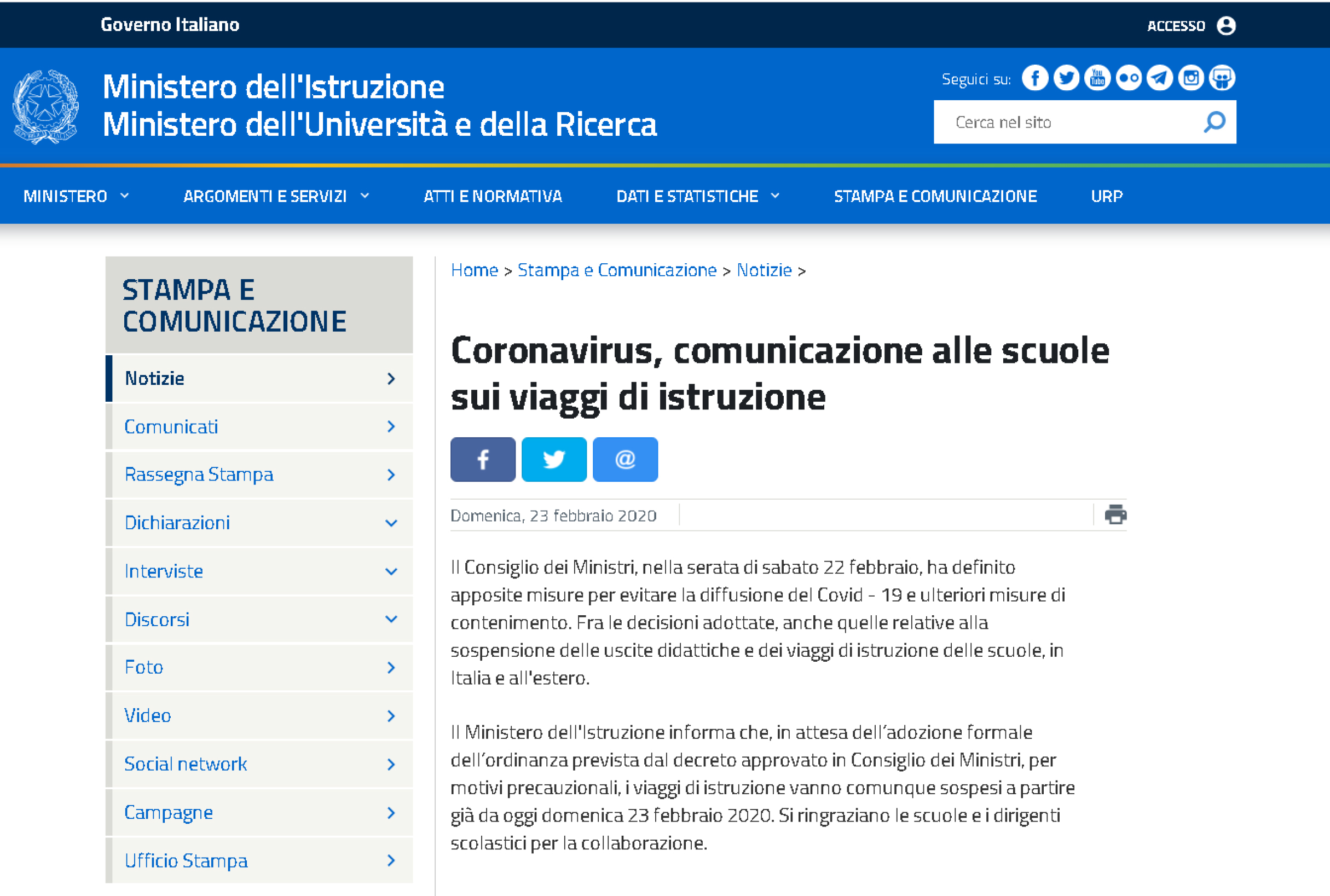Open the URP menu item
Screen dimensions: 1330x896
[1106, 196]
